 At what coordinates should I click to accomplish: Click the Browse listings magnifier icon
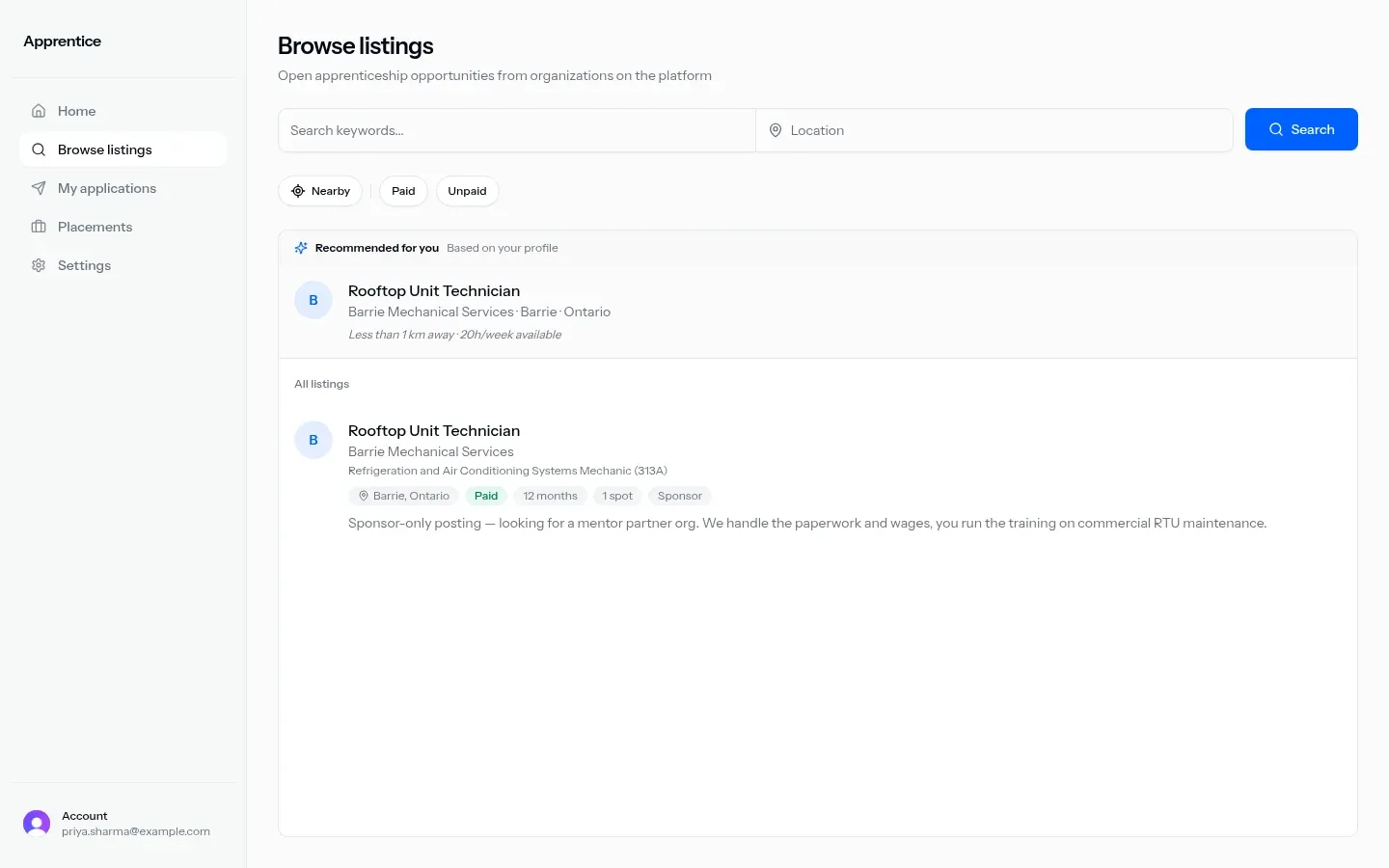(39, 149)
